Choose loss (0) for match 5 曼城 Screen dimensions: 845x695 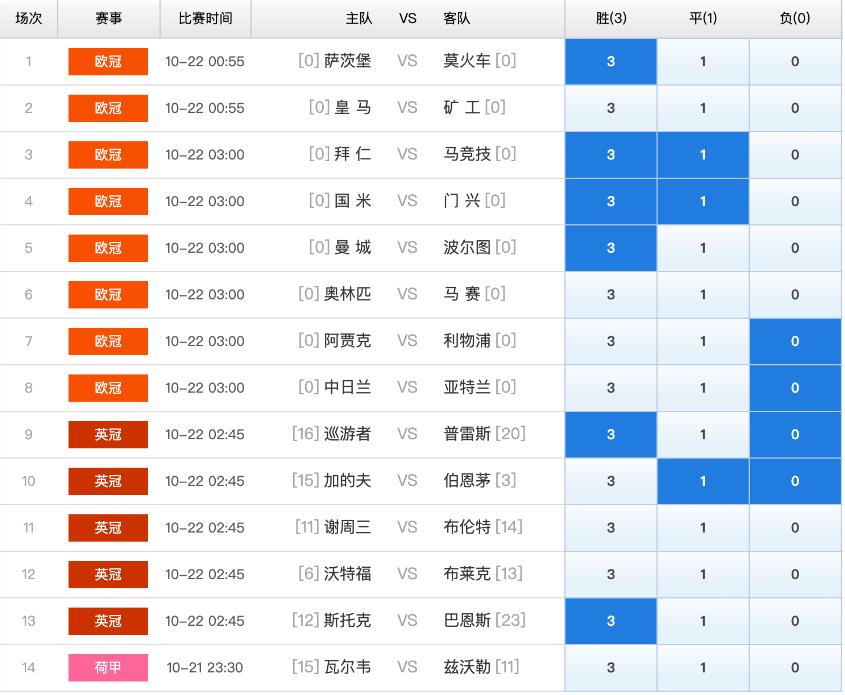(795, 248)
